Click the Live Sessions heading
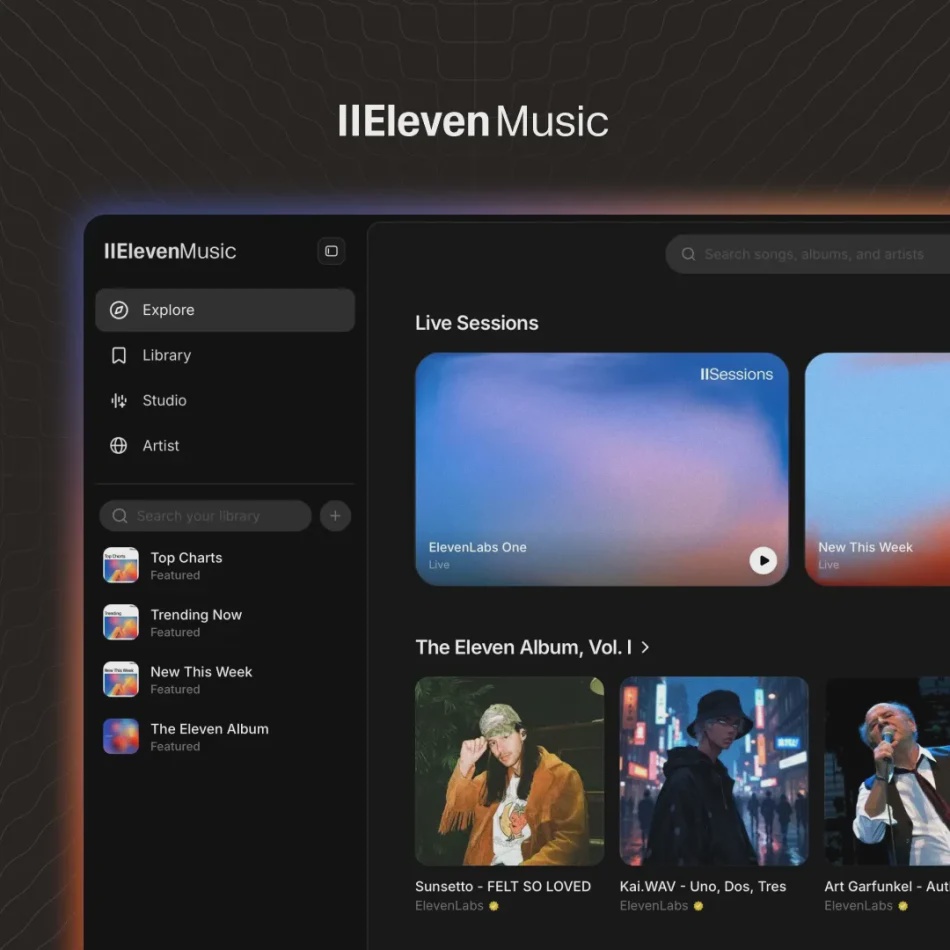This screenshot has height=950, width=950. (477, 323)
